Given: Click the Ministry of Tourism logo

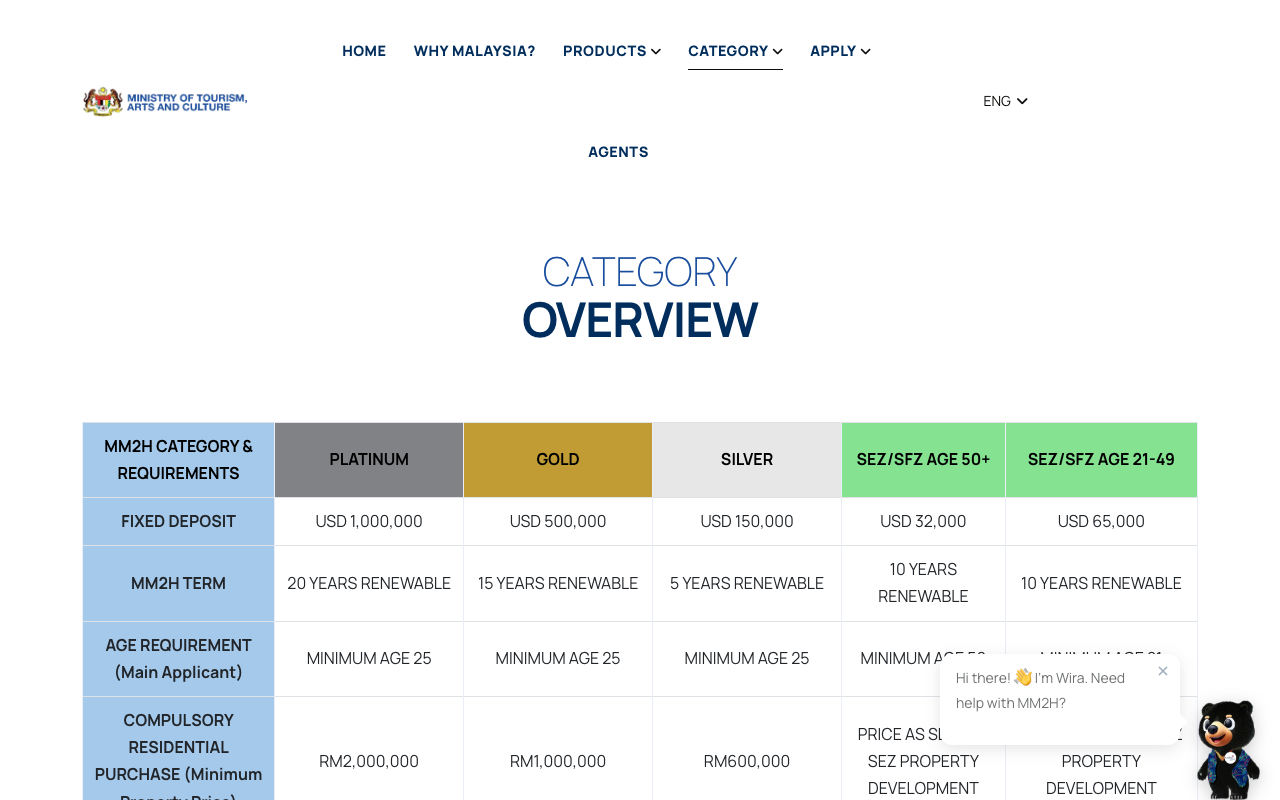Looking at the screenshot, I should click(165, 101).
